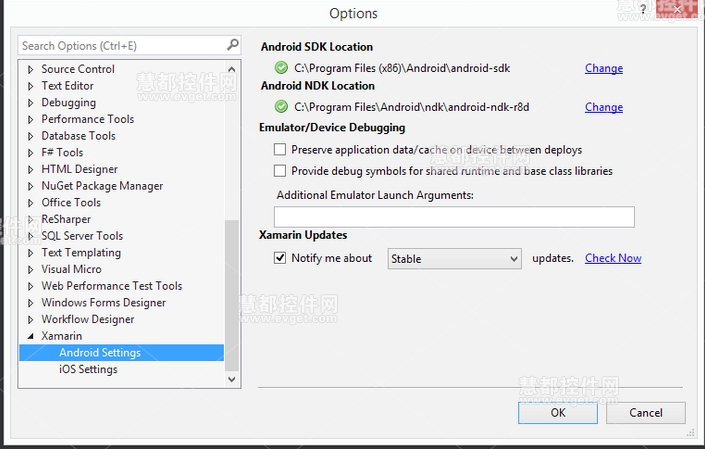Expand the Source Control node
Viewport: 705px width, 449px height.
[x=31, y=69]
